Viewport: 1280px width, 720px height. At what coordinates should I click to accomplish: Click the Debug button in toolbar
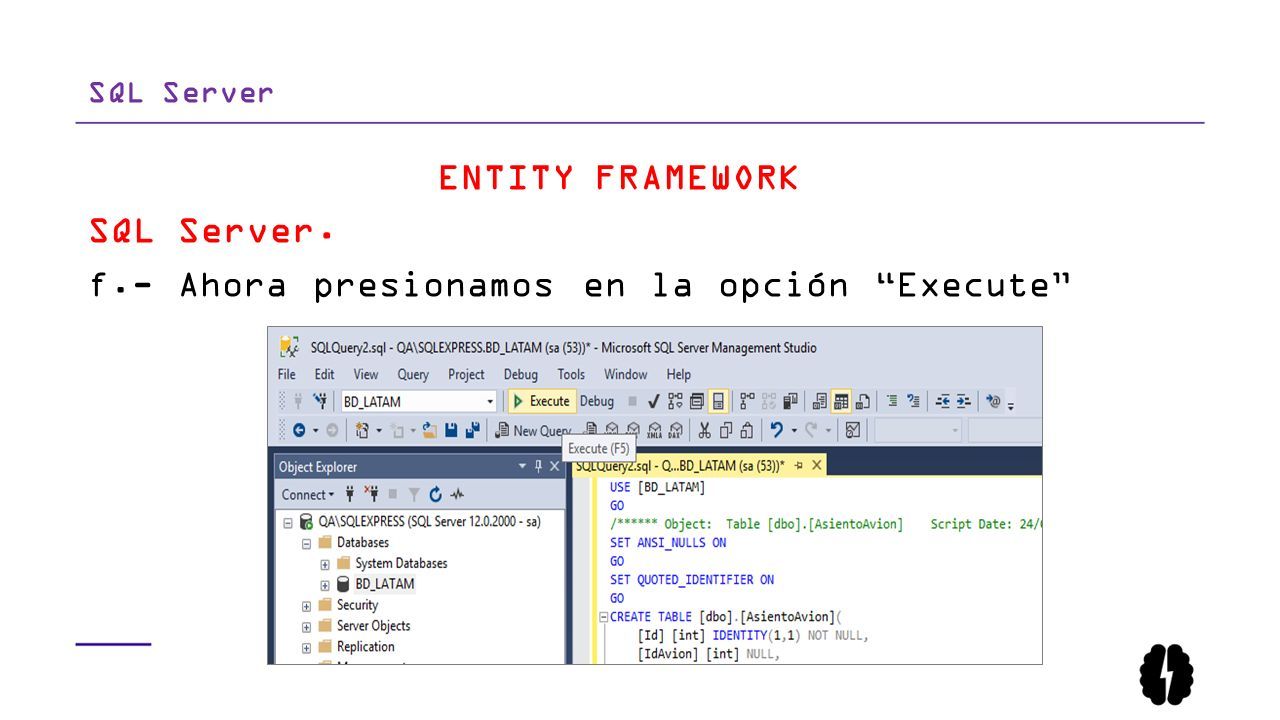pos(597,401)
